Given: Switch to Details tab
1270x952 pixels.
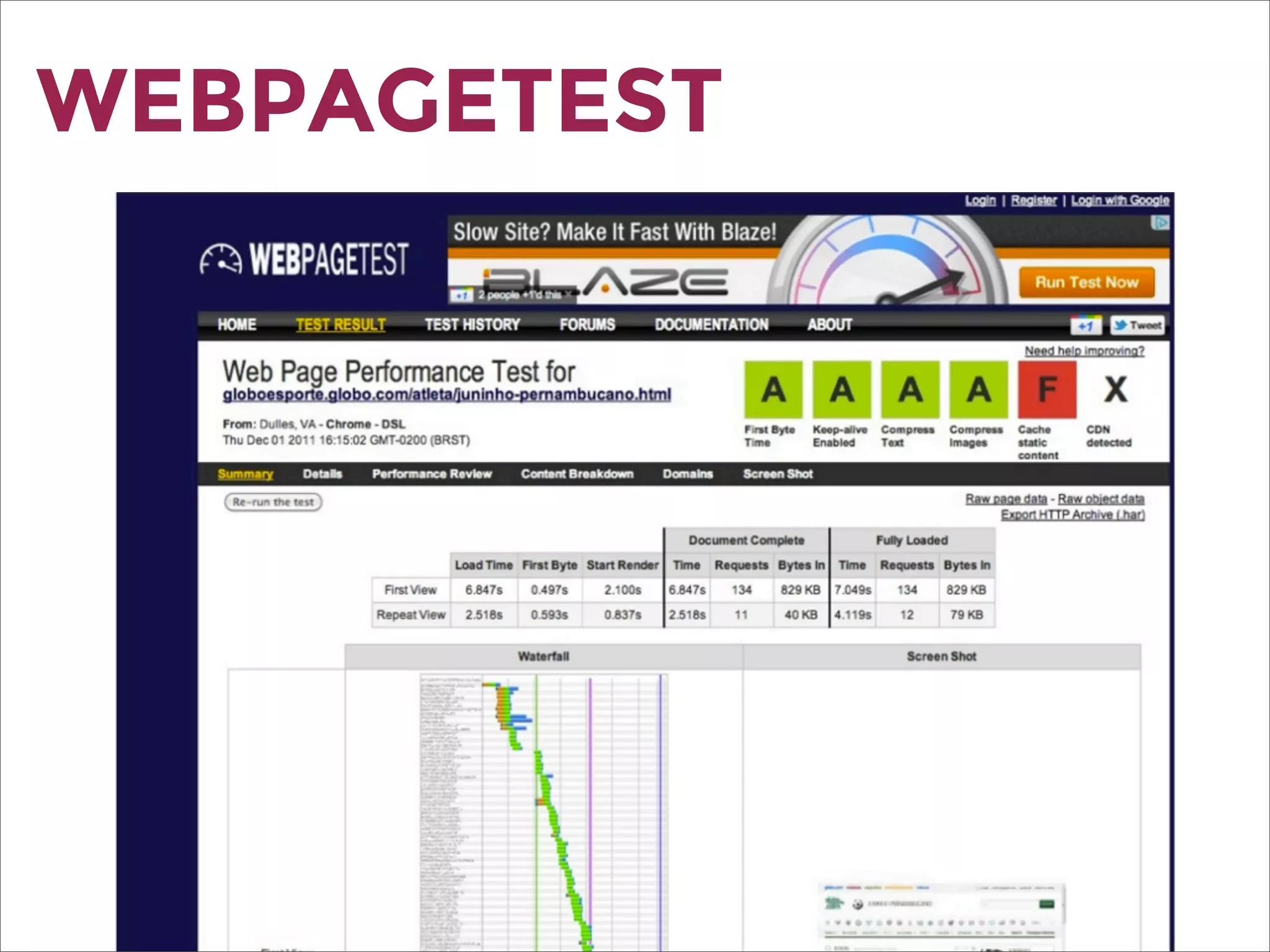Looking at the screenshot, I should tap(322, 474).
